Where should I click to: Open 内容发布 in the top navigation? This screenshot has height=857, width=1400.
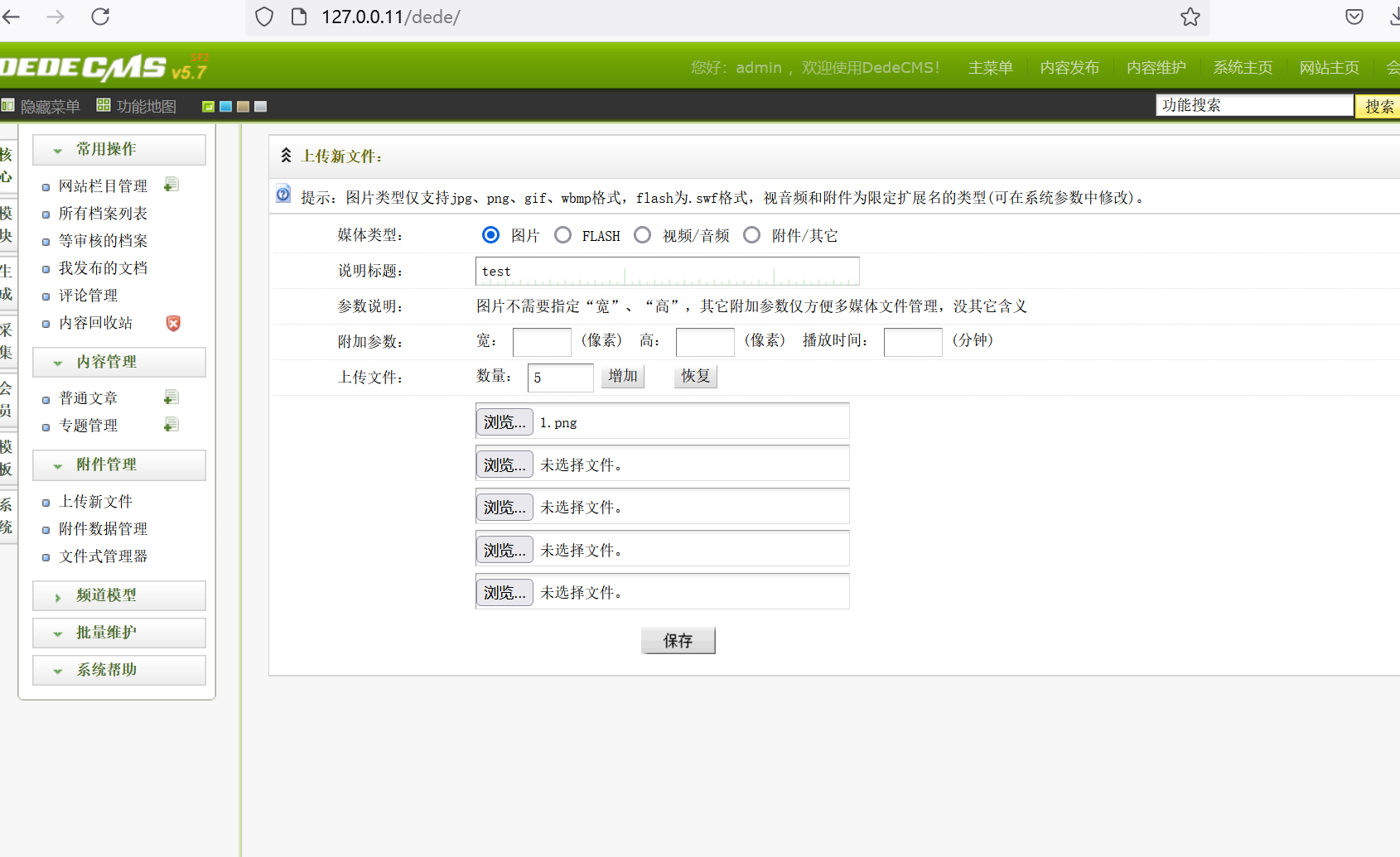(x=1069, y=68)
